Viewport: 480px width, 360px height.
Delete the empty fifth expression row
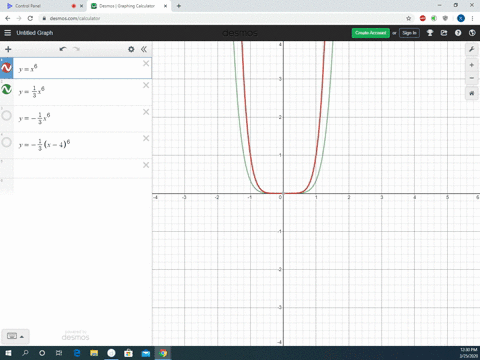146,165
